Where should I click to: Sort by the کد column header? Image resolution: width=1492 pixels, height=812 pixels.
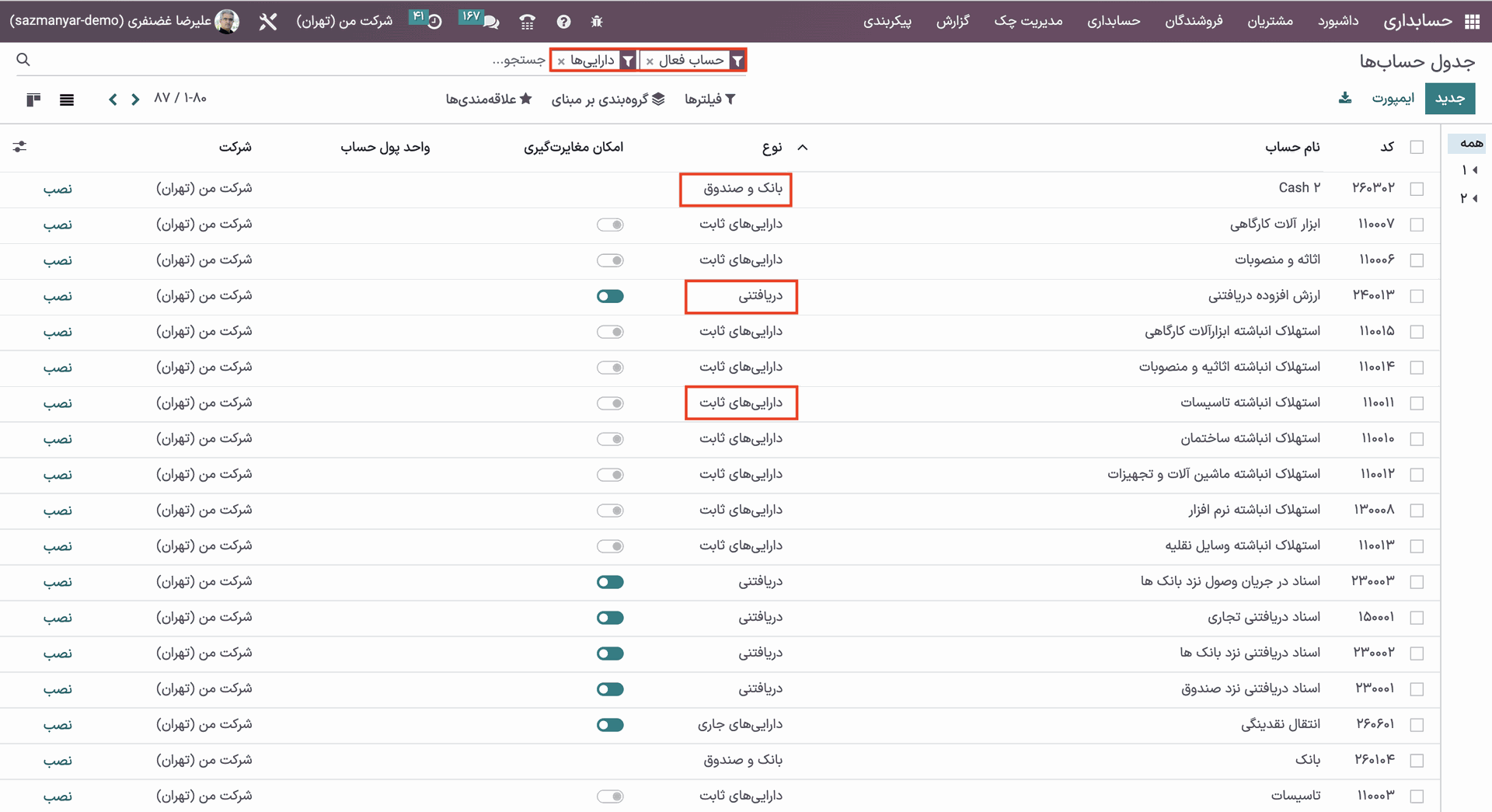1387,147
